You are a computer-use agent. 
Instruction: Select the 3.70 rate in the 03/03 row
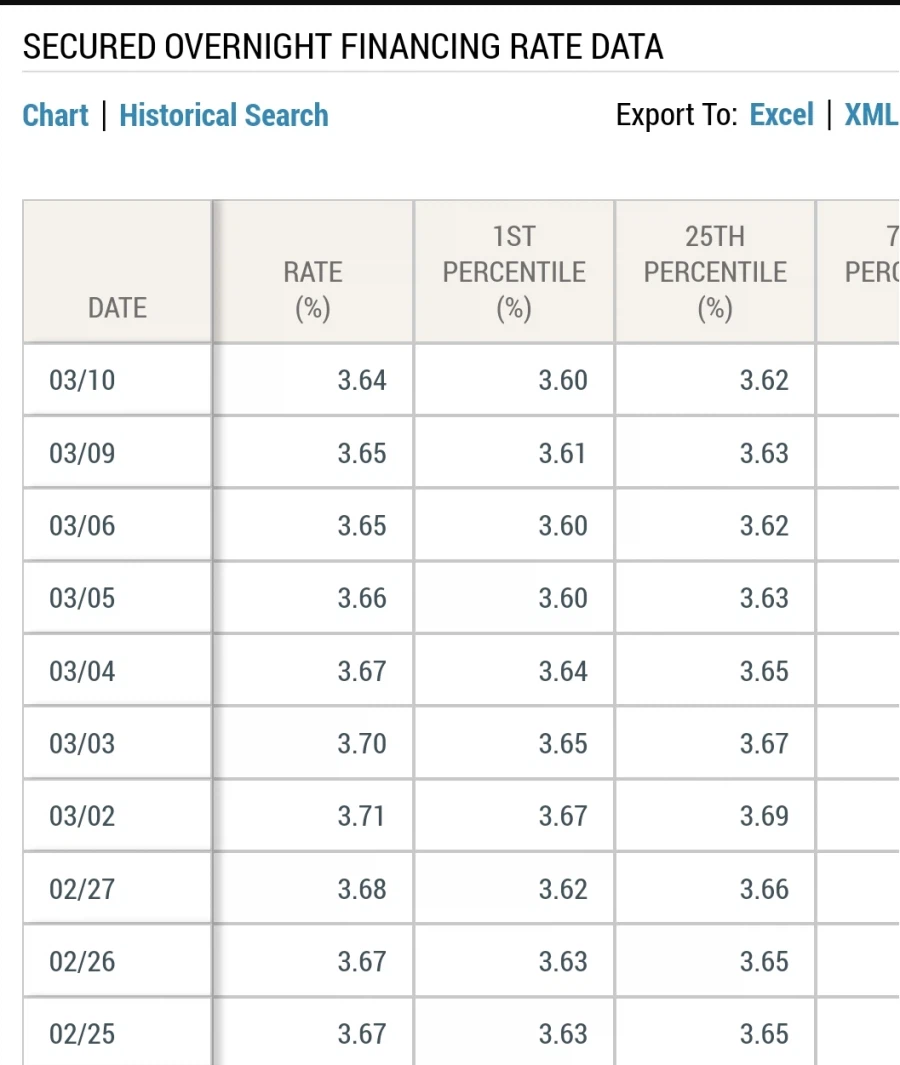[x=361, y=744]
